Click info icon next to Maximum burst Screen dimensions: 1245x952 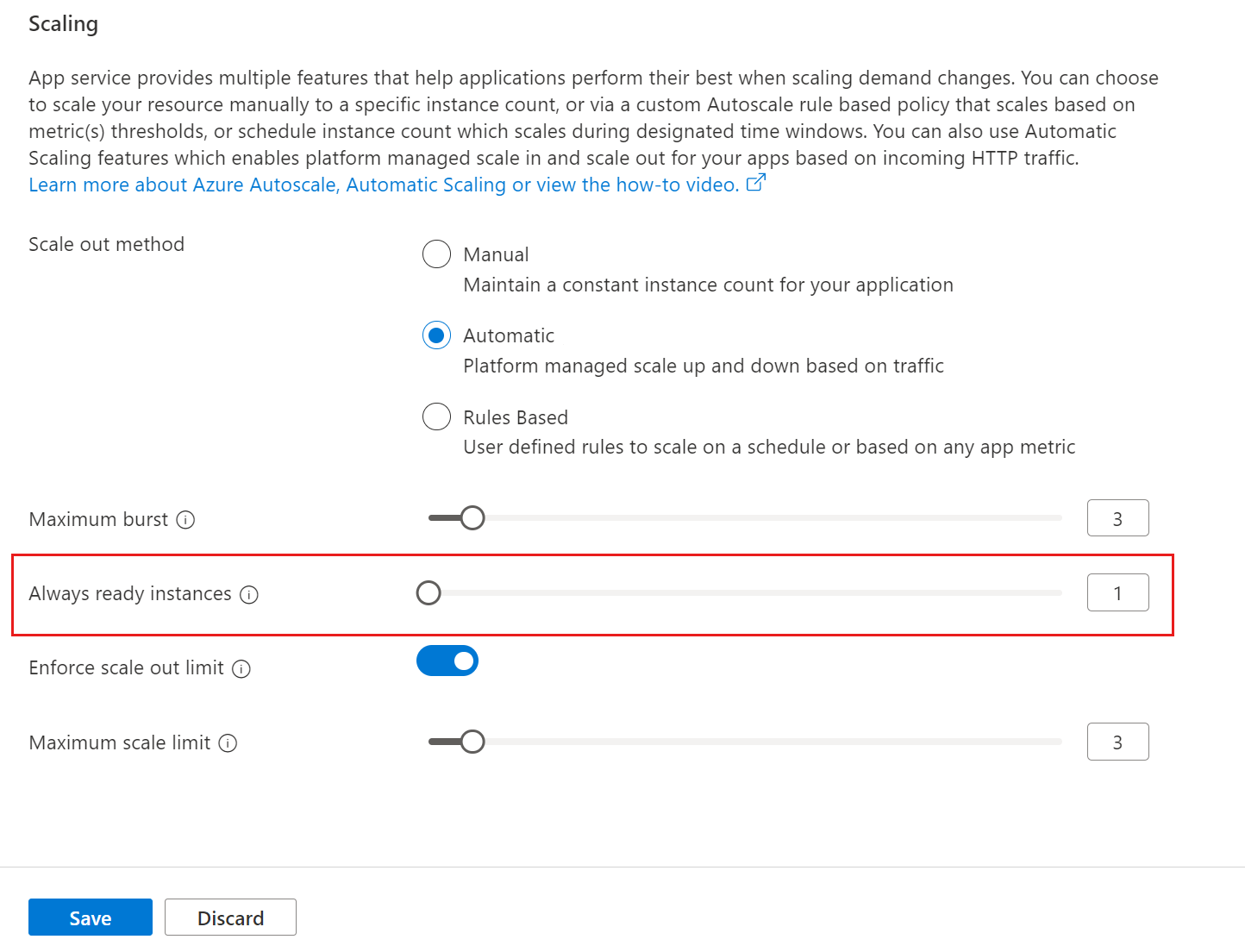185,520
